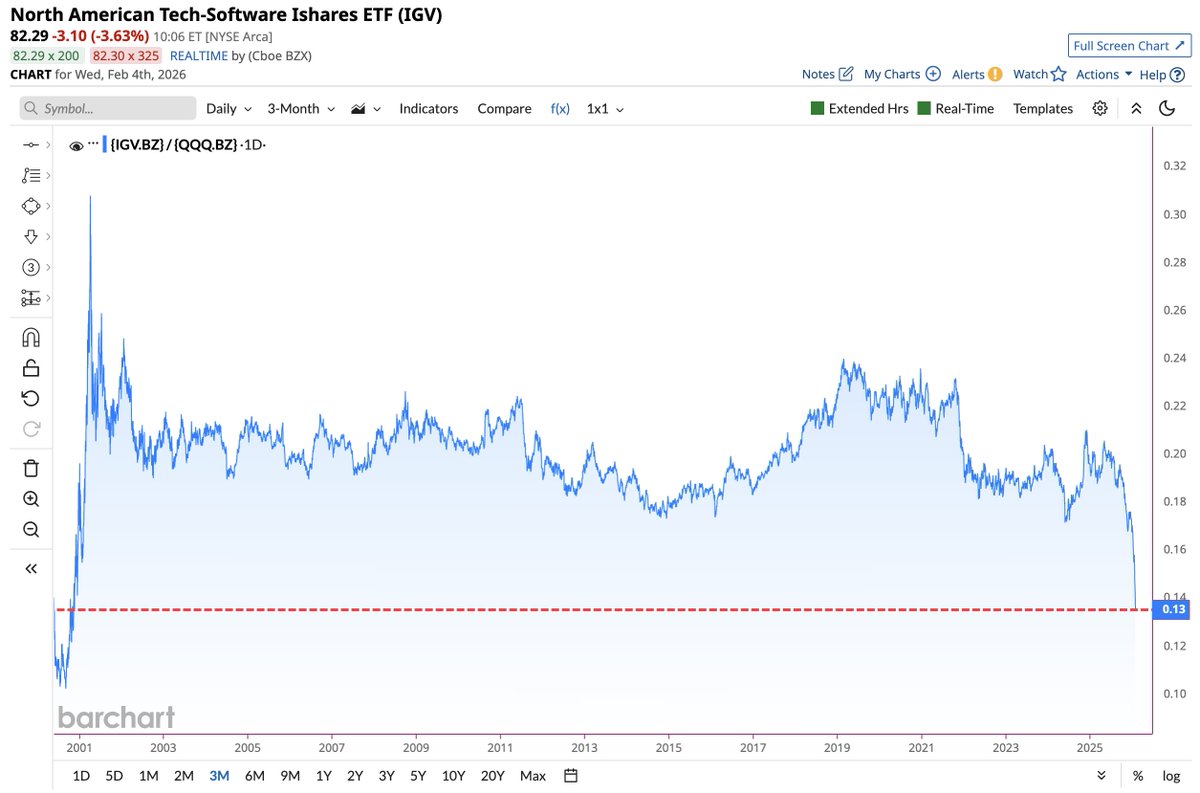Image resolution: width=1200 pixels, height=793 pixels.
Task: Open the numbered wave annotation tool
Action: pos(30,267)
